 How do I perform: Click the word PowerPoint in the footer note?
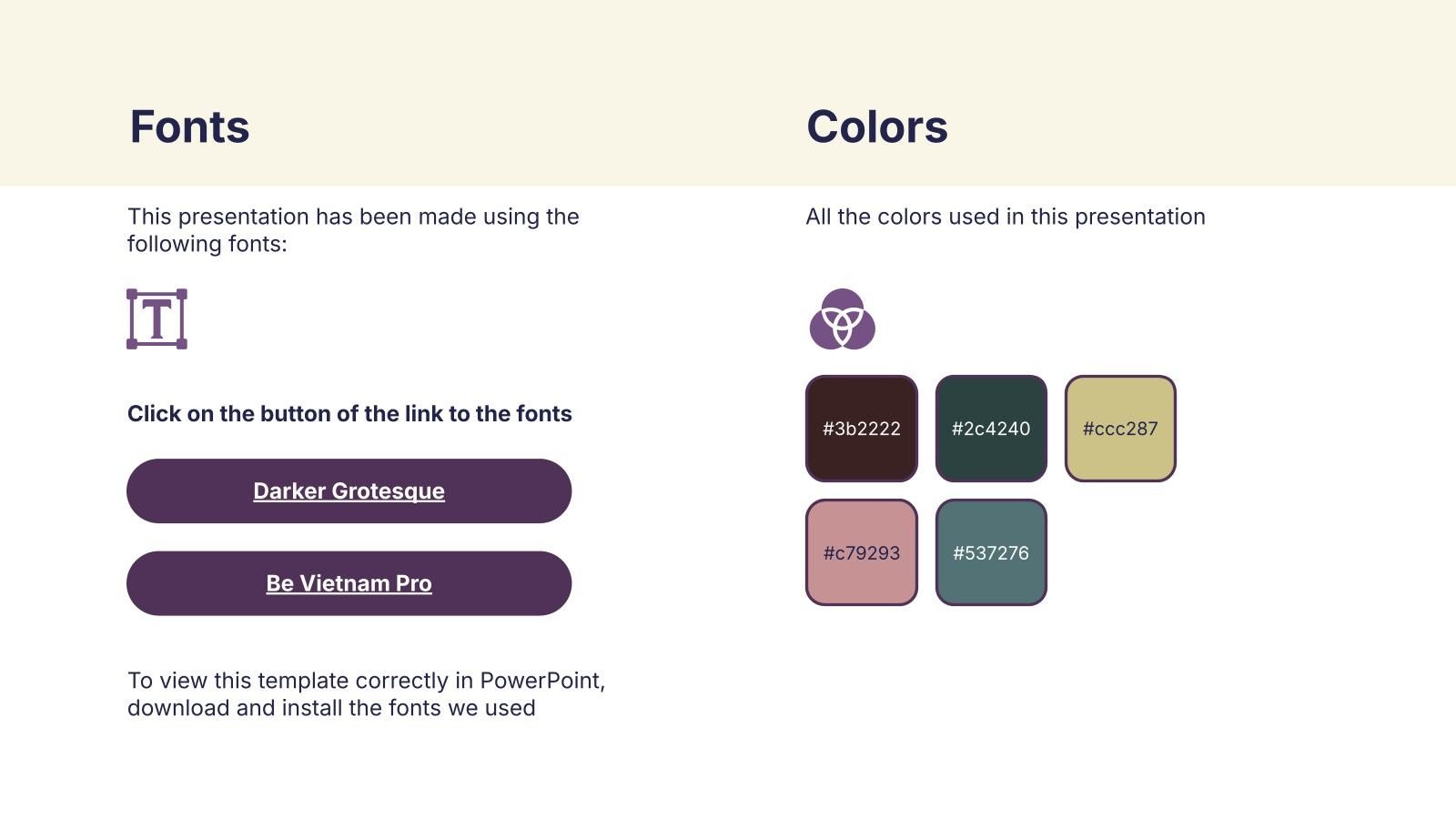[x=541, y=681]
